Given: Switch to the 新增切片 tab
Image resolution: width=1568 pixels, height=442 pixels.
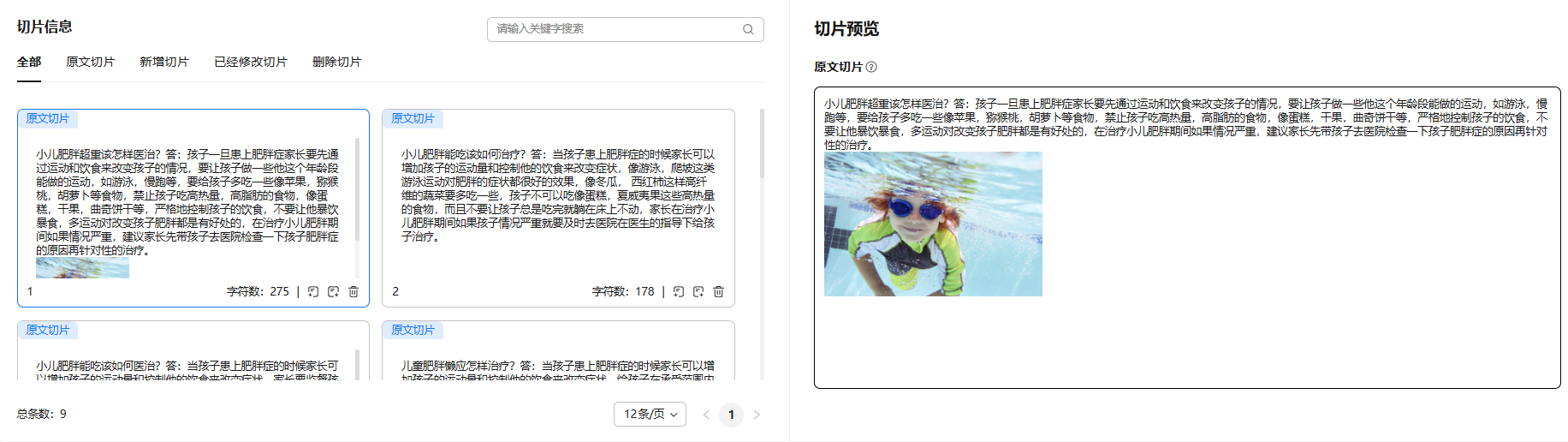Looking at the screenshot, I should [x=163, y=62].
